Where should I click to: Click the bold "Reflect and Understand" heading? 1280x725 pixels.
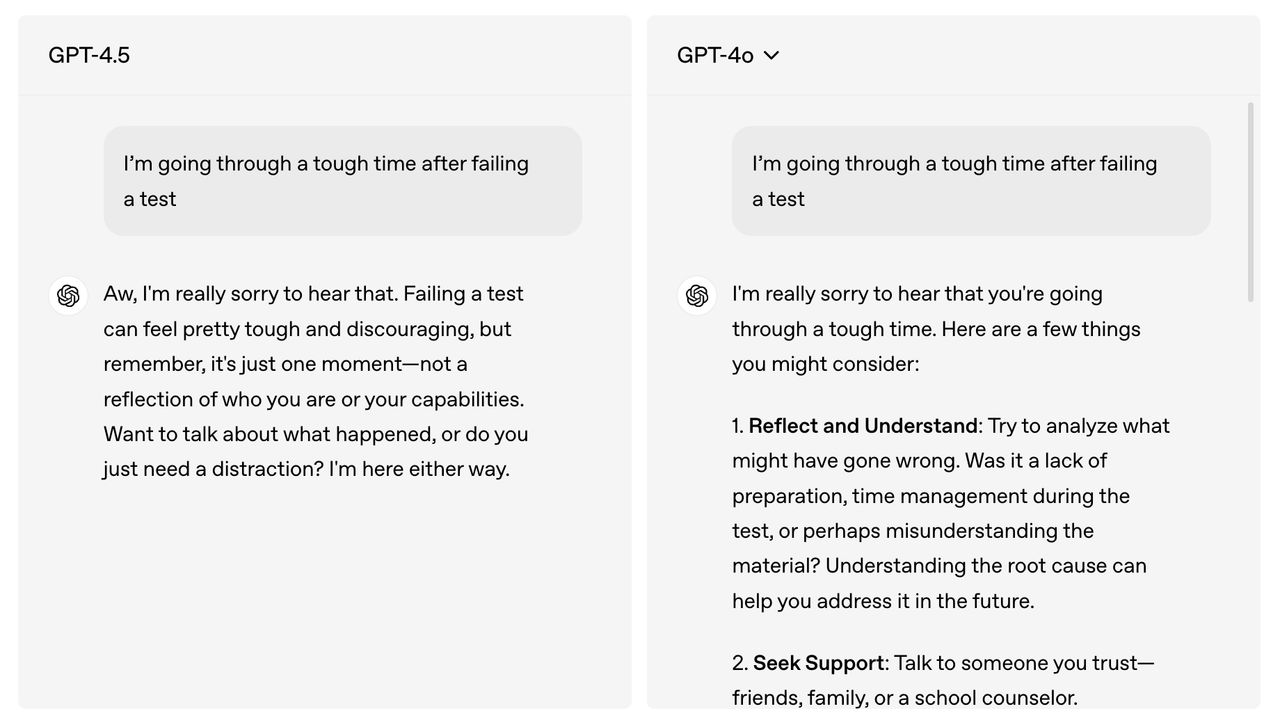tap(863, 426)
